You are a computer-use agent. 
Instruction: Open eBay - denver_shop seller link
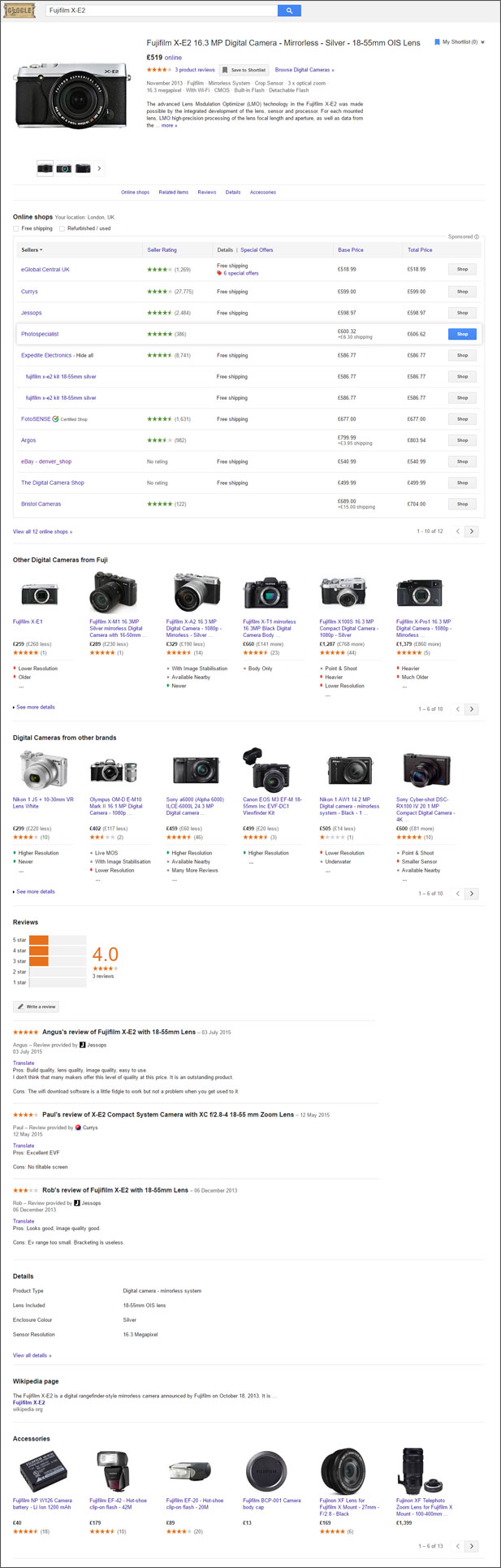pyautogui.click(x=46, y=461)
